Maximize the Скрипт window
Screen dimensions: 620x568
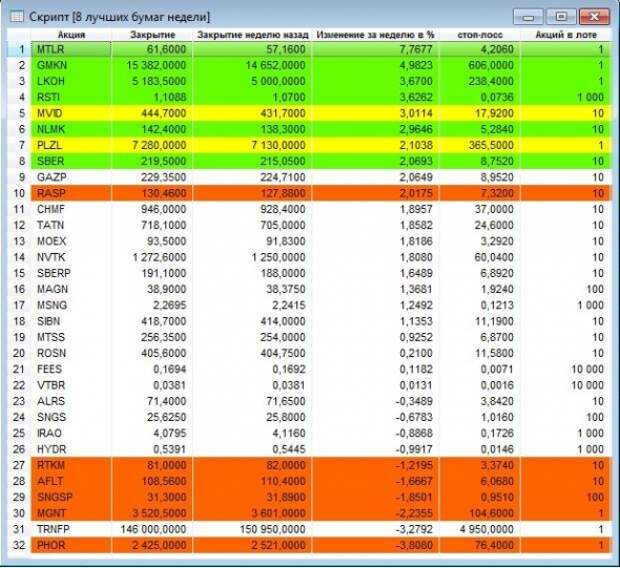coord(561,17)
